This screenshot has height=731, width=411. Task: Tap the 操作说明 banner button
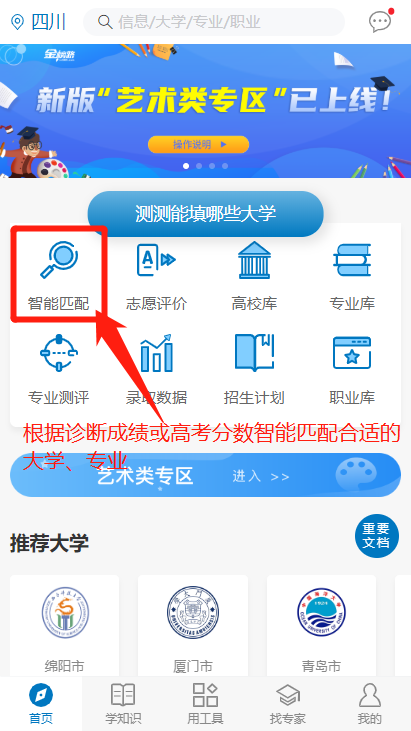pyautogui.click(x=199, y=145)
